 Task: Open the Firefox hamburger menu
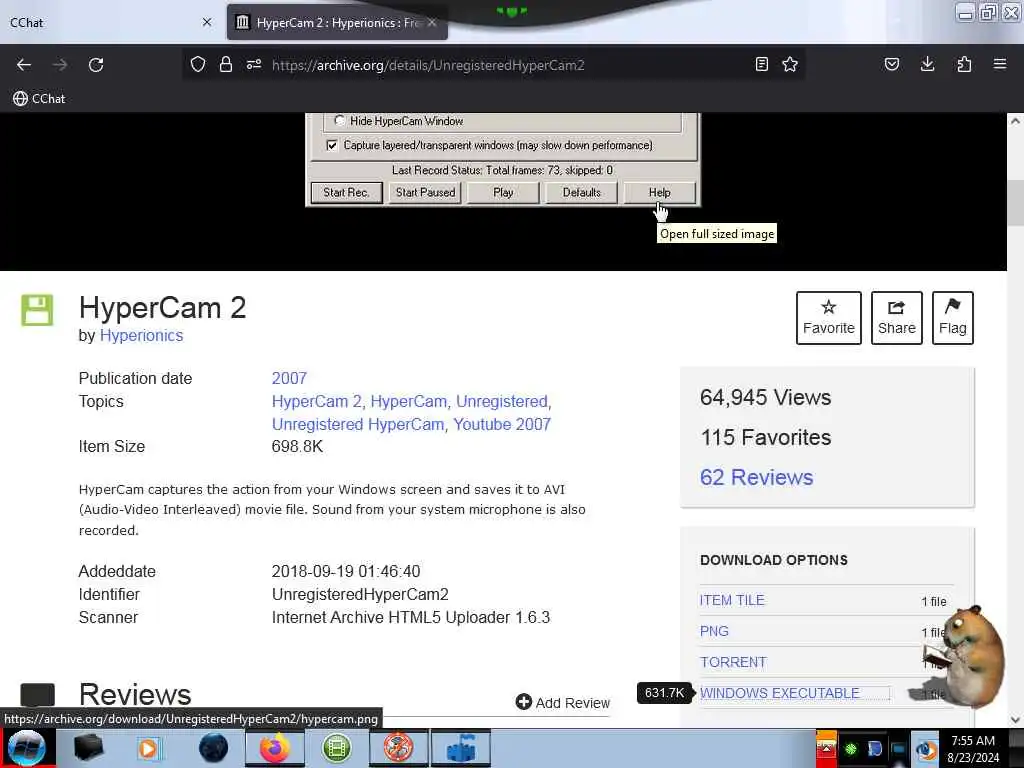pyautogui.click(x=1000, y=64)
